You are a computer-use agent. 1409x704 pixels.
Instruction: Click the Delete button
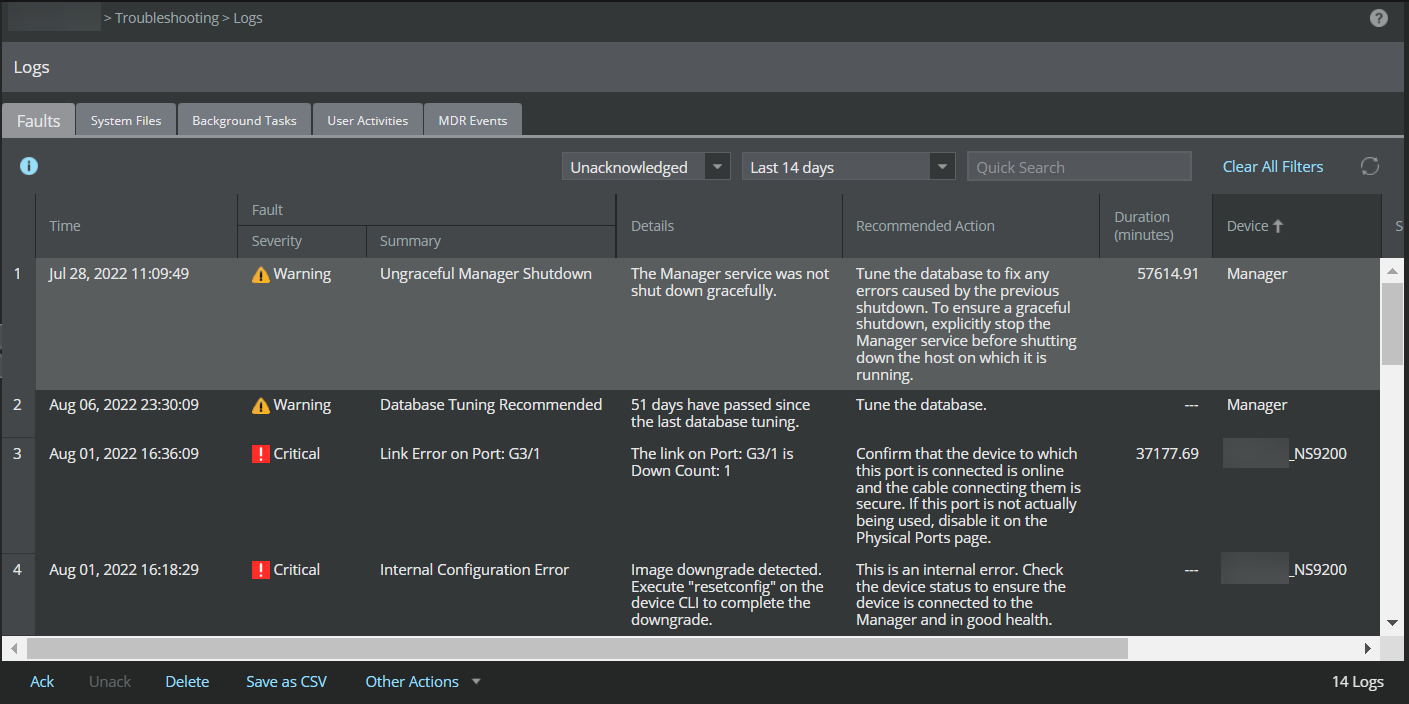click(187, 682)
